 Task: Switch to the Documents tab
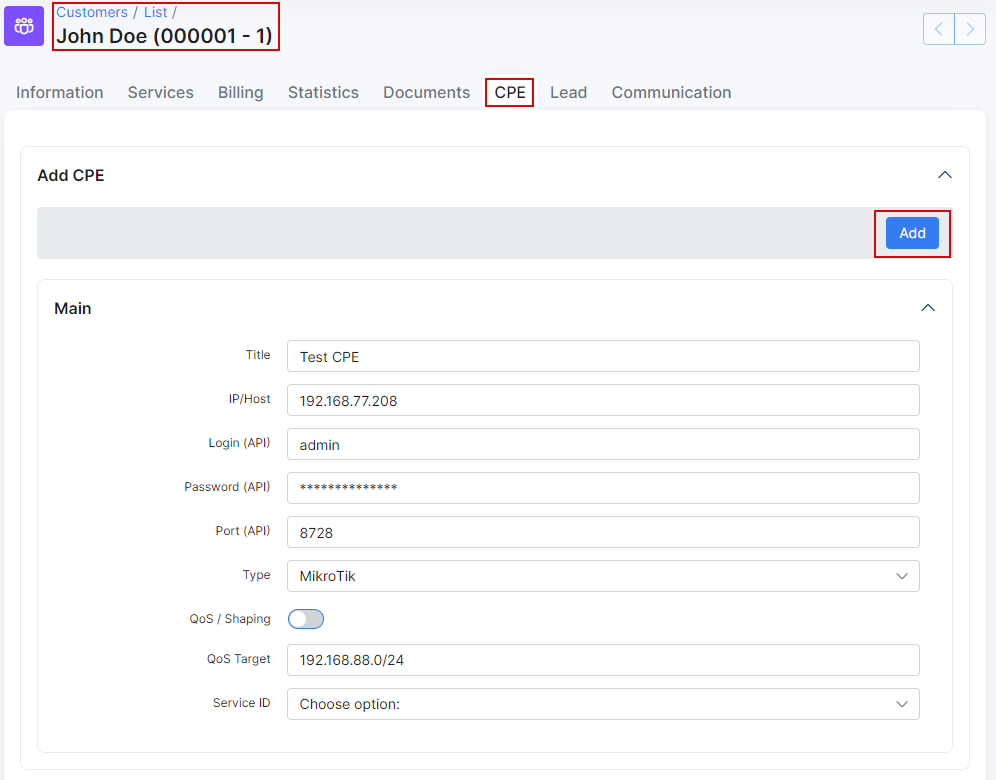[x=427, y=93]
